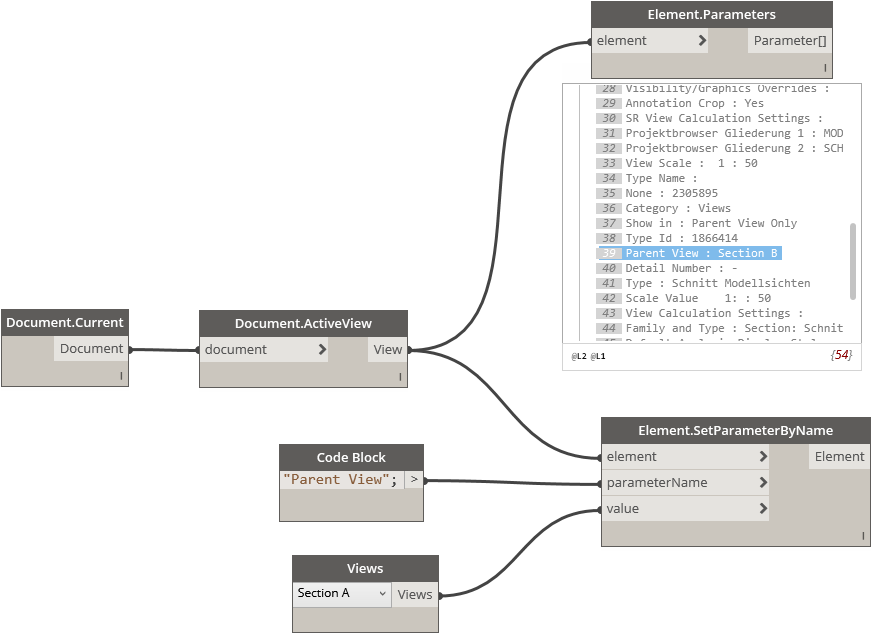The image size is (871, 633).
Task: Select the Element.Parameters node title bar
Action: click(x=711, y=15)
